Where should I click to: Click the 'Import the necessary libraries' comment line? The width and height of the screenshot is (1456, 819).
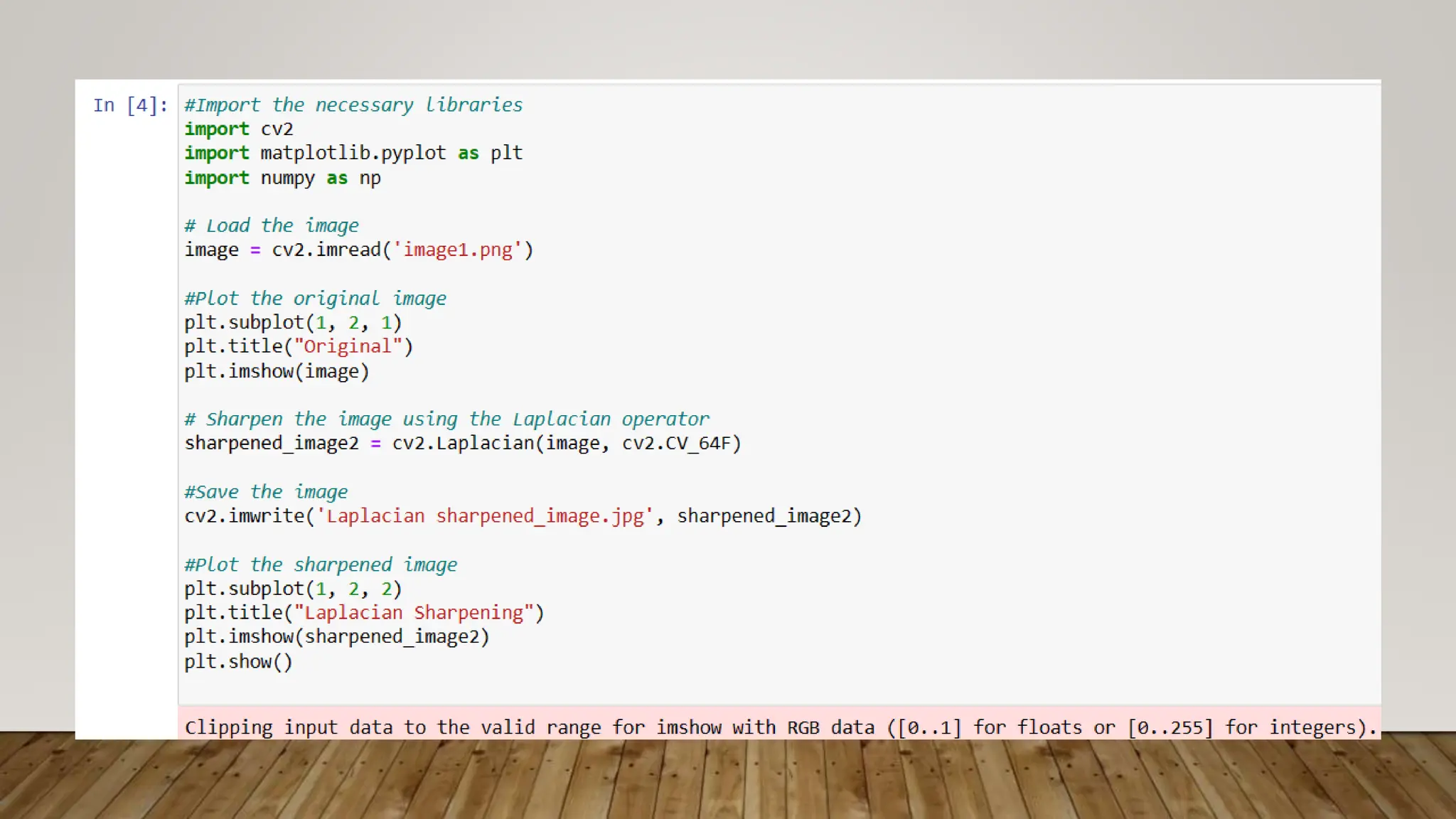353,105
